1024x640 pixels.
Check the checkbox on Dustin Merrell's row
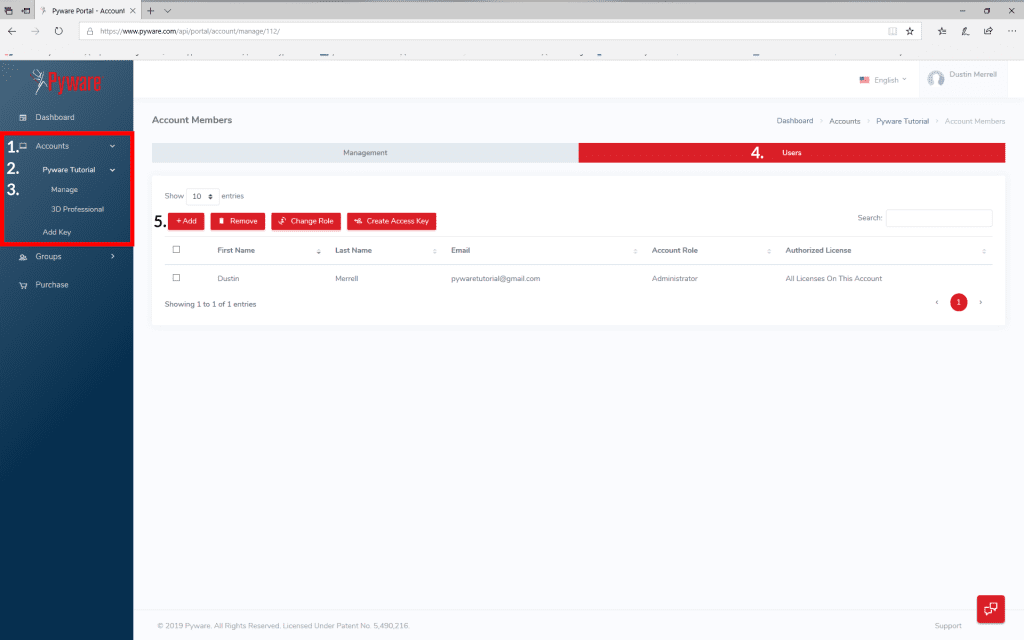(x=176, y=278)
